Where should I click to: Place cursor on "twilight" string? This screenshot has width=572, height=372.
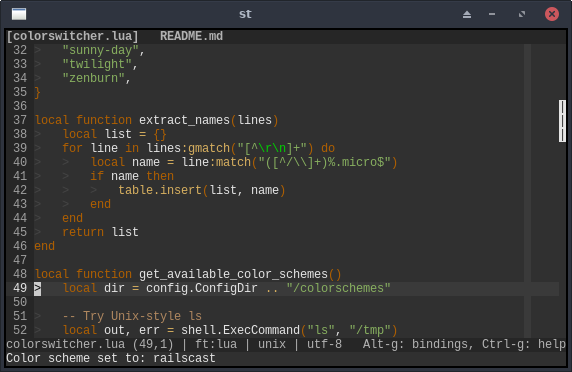pyautogui.click(x=97, y=64)
